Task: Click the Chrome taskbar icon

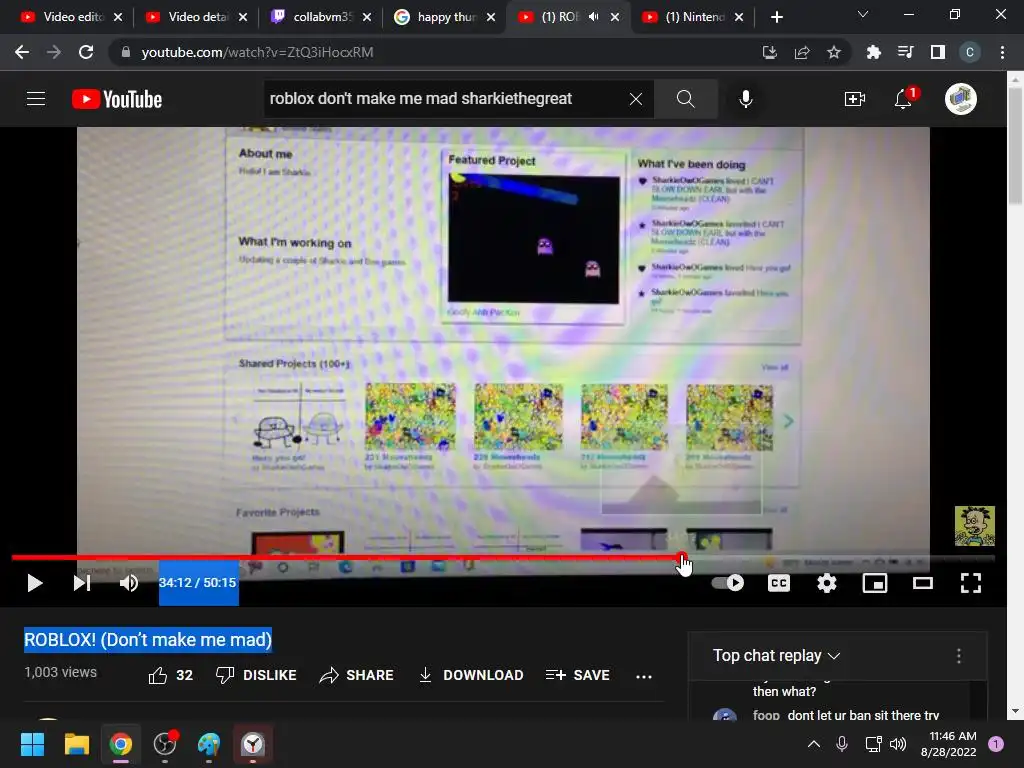Action: pos(121,744)
